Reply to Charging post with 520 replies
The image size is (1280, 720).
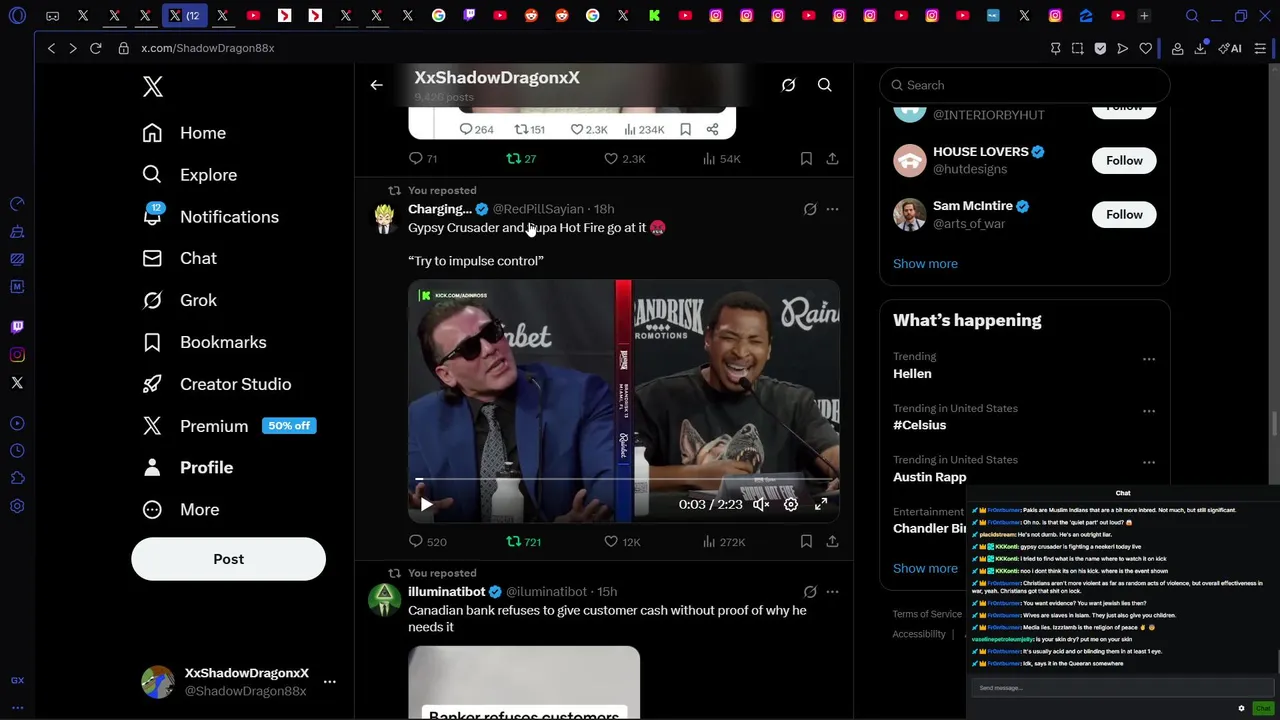(428, 542)
